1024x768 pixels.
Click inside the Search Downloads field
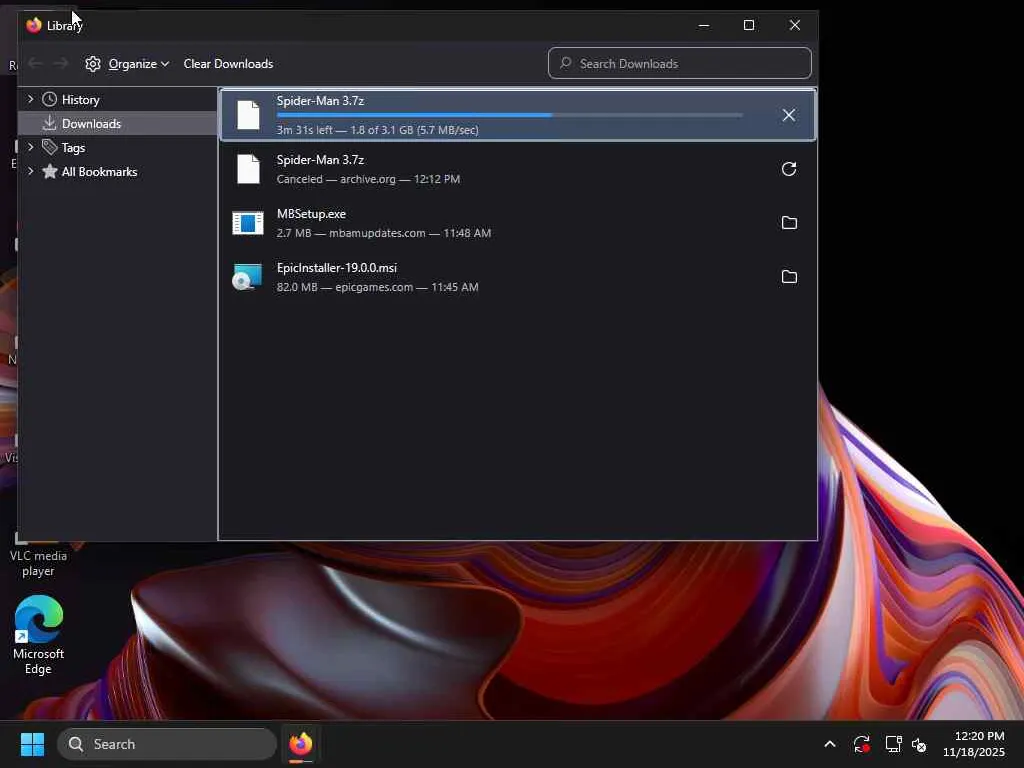click(x=680, y=63)
